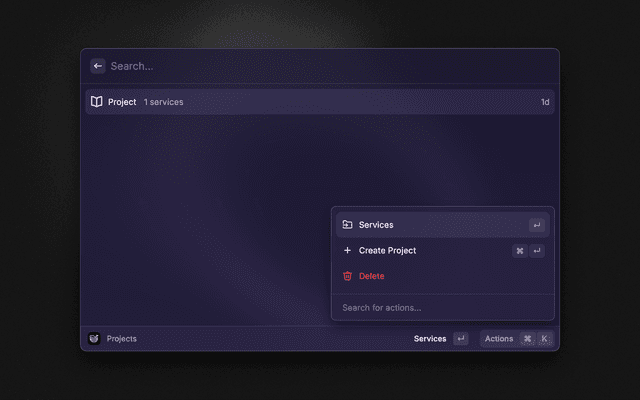The height and width of the screenshot is (400, 640).
Task: Toggle the Actions panel button
Action: (499, 339)
